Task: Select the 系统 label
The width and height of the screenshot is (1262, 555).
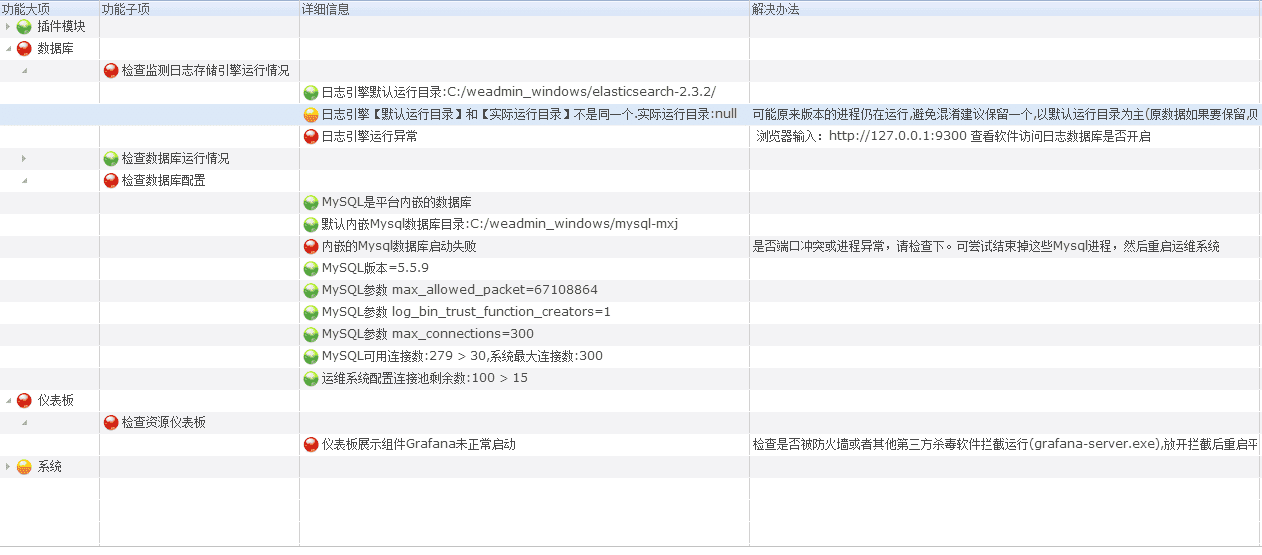Action: point(49,467)
